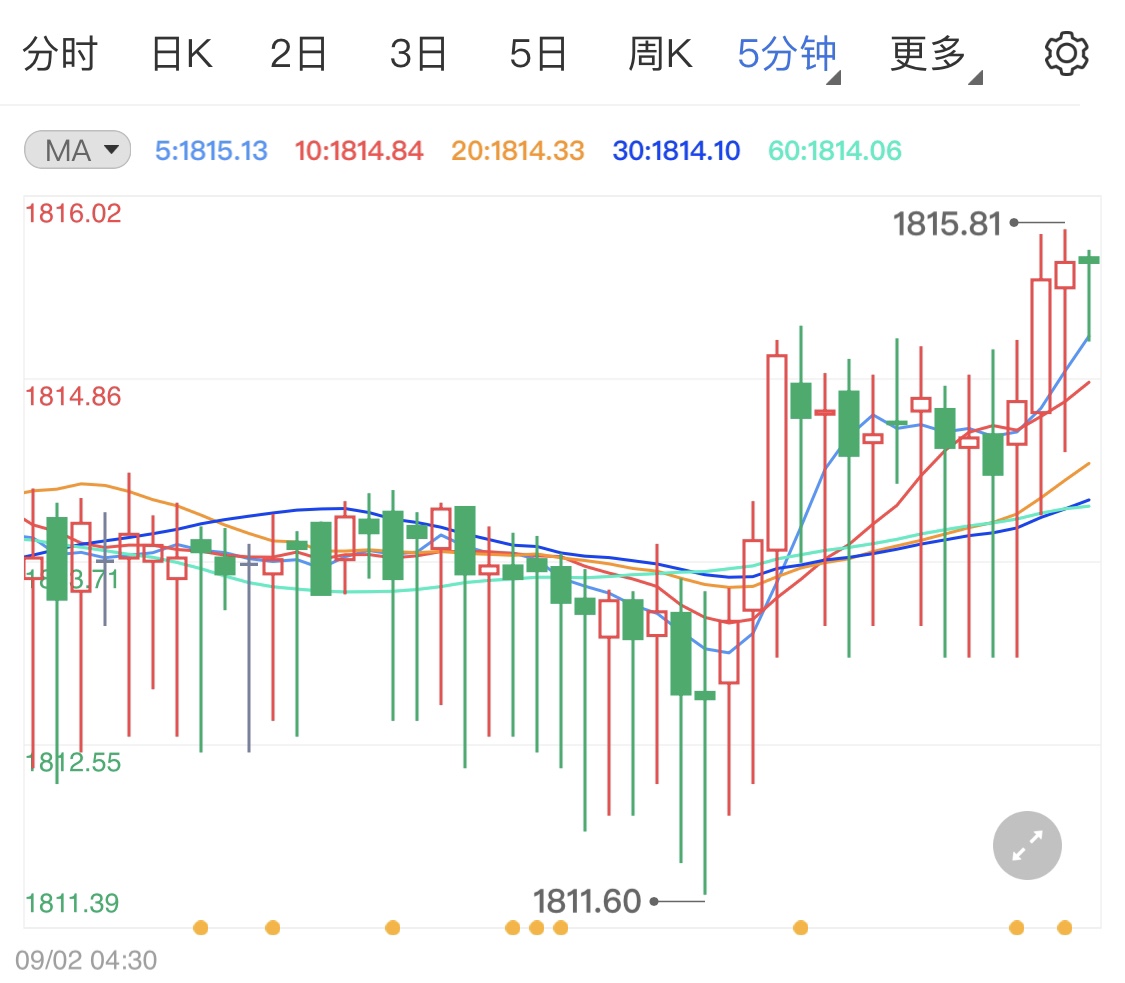Click the axis label 1816.02
1125x983 pixels.
(73, 213)
